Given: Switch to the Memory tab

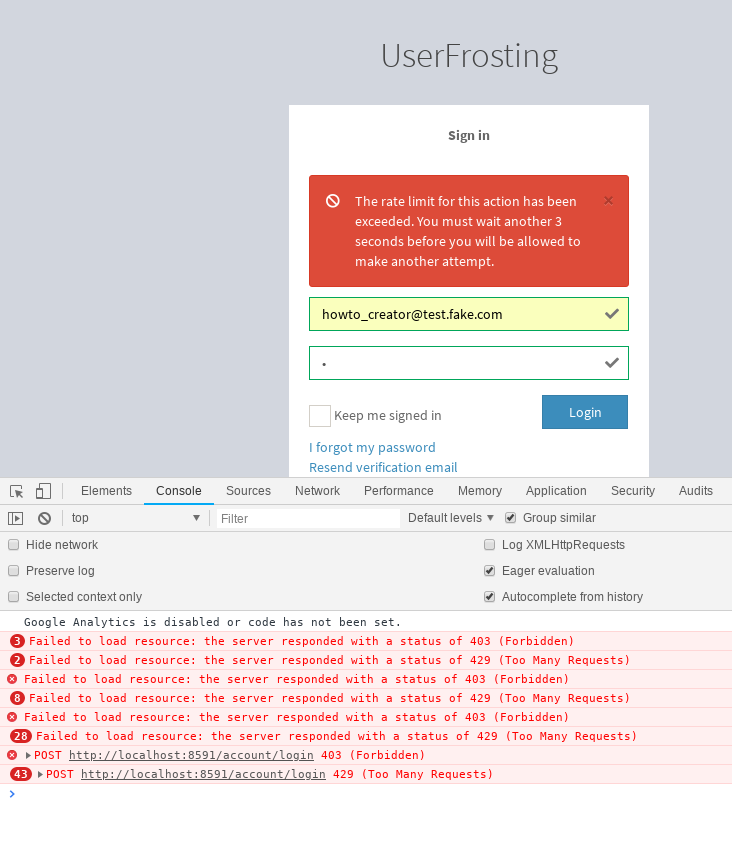Looking at the screenshot, I should coord(479,491).
